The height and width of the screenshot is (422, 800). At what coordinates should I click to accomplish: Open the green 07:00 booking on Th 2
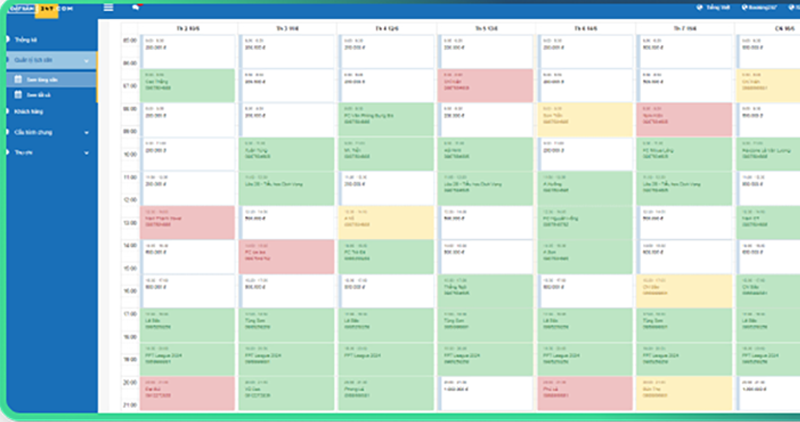(188, 85)
